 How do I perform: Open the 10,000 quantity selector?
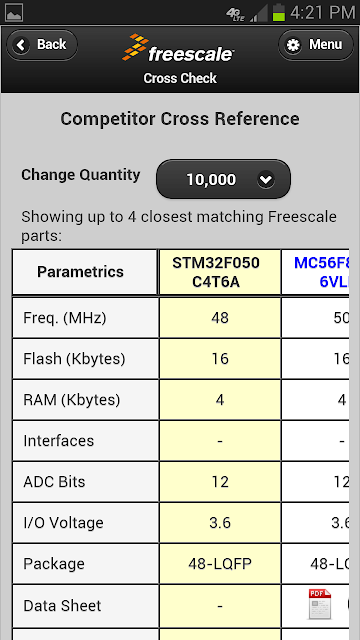[x=223, y=179]
